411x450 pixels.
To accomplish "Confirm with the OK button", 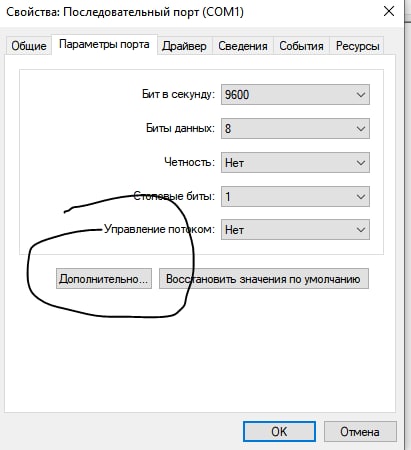I will (x=279, y=432).
